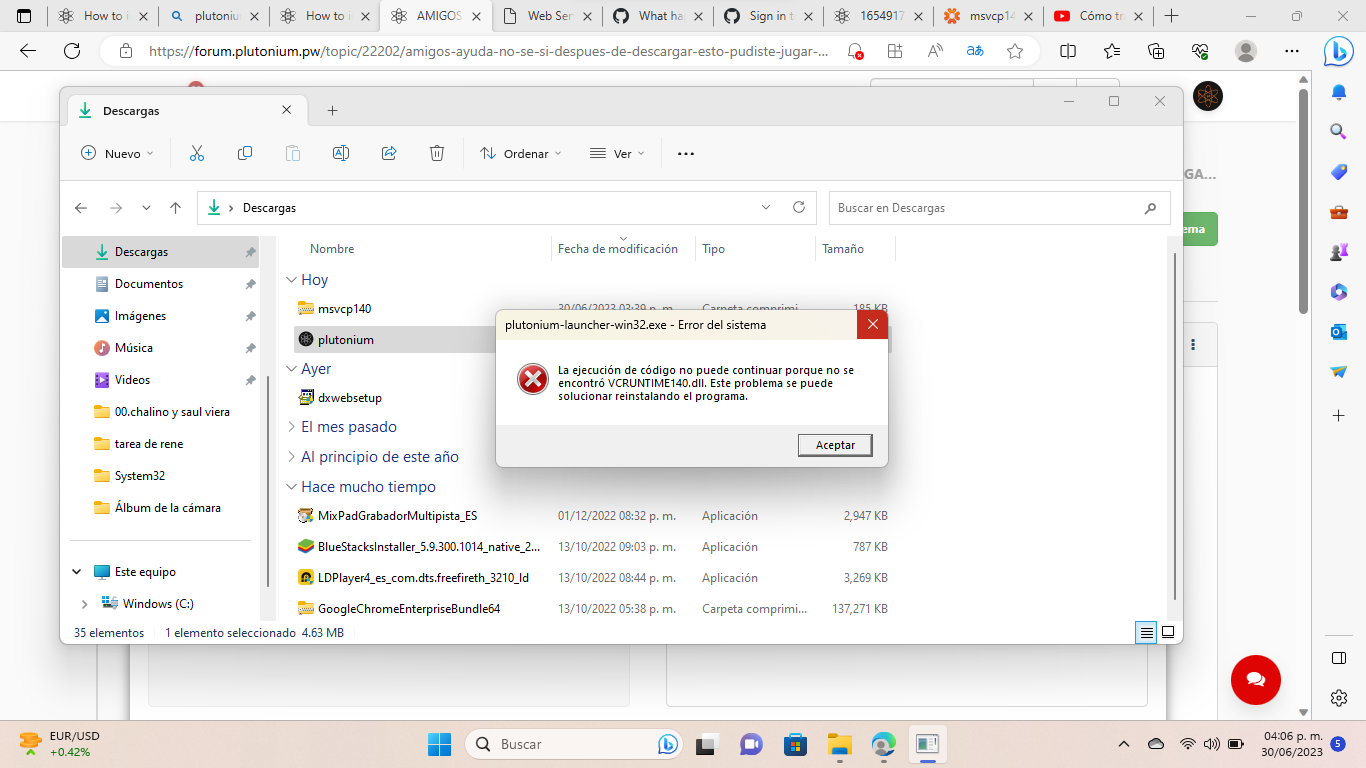Image resolution: width=1366 pixels, height=768 pixels.
Task: Add this page to Edge favorites star
Action: 1015,51
